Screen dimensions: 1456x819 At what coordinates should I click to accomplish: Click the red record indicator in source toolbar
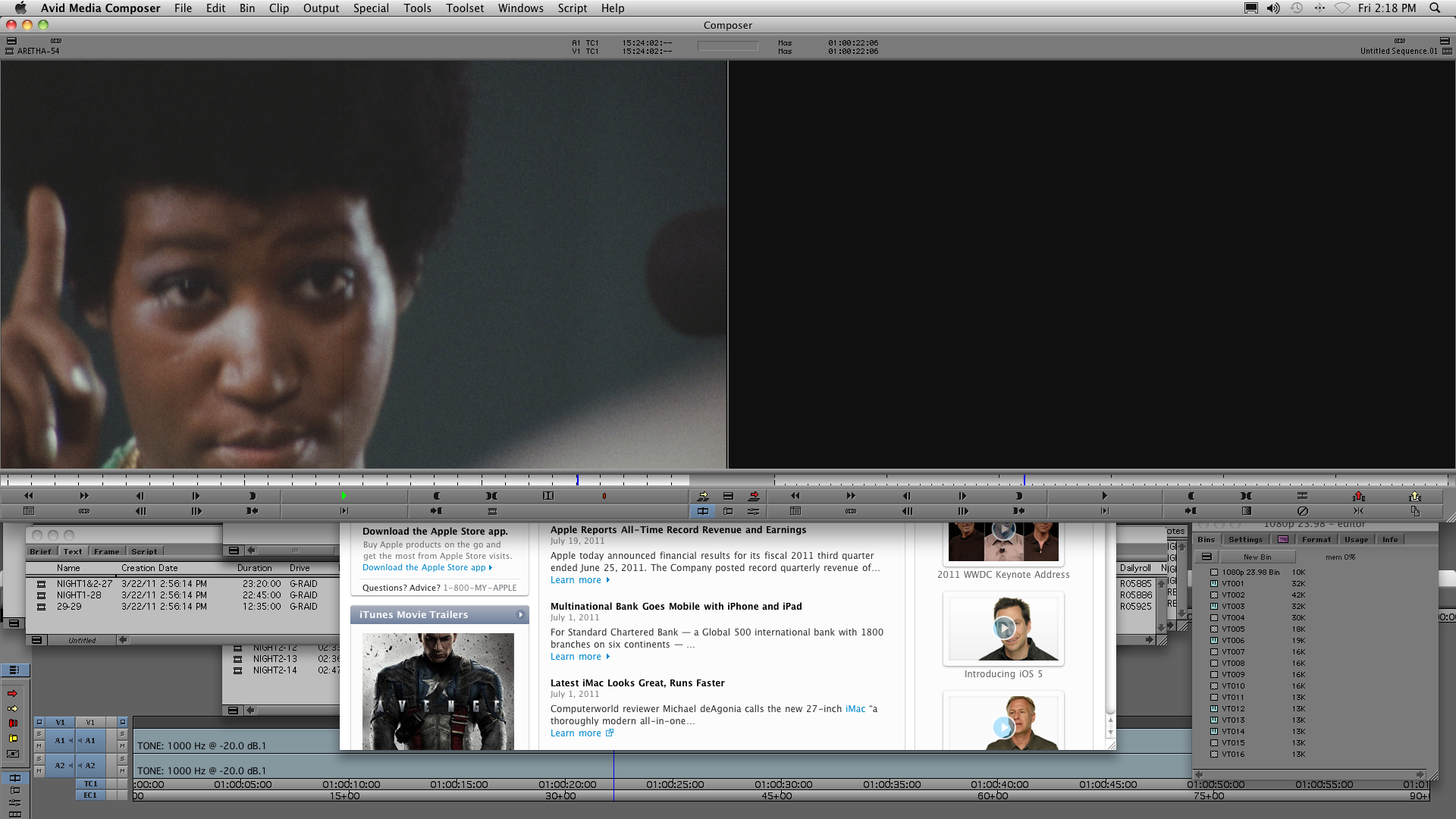tap(604, 496)
